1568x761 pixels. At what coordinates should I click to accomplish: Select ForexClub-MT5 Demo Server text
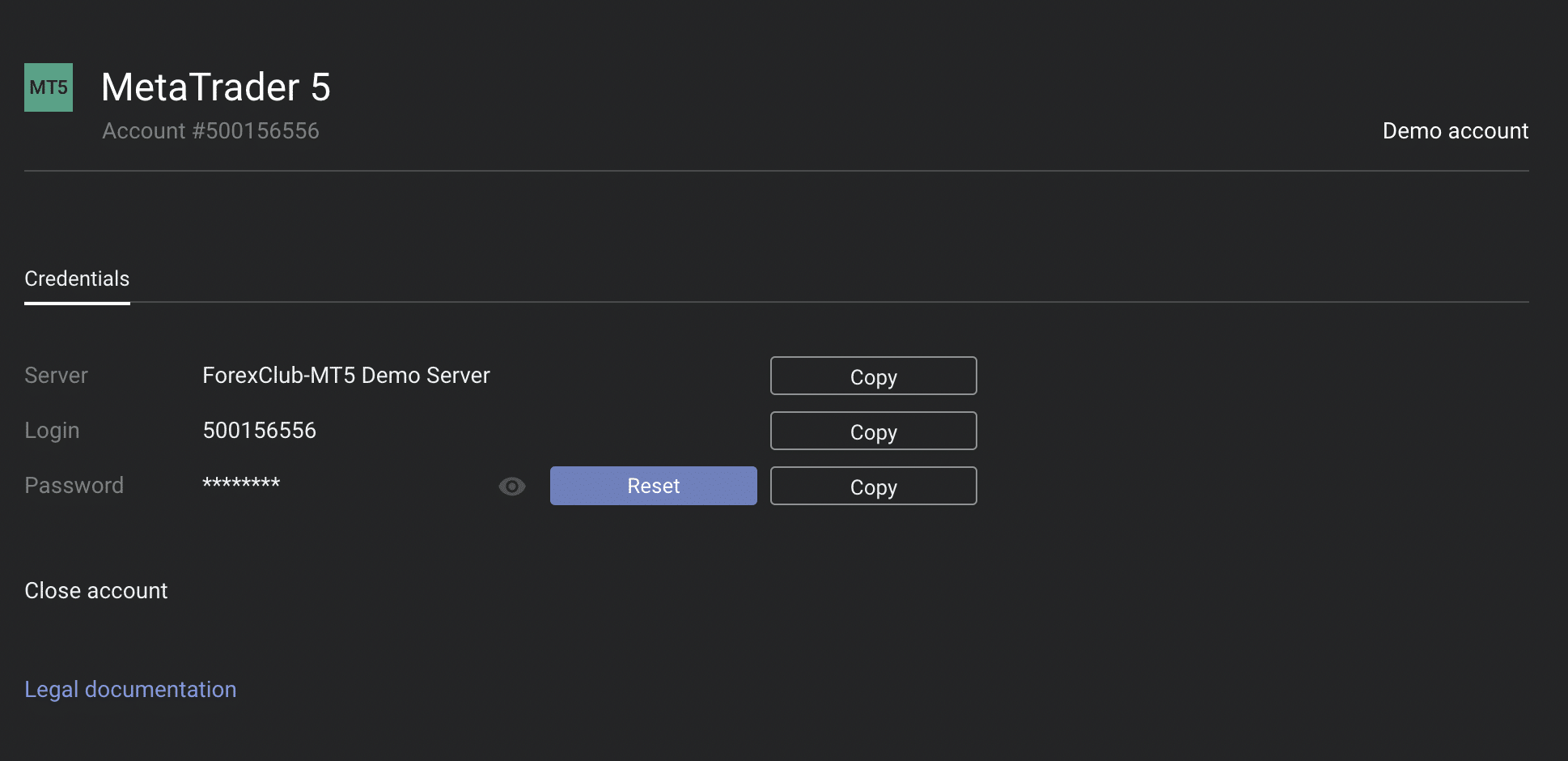[346, 376]
